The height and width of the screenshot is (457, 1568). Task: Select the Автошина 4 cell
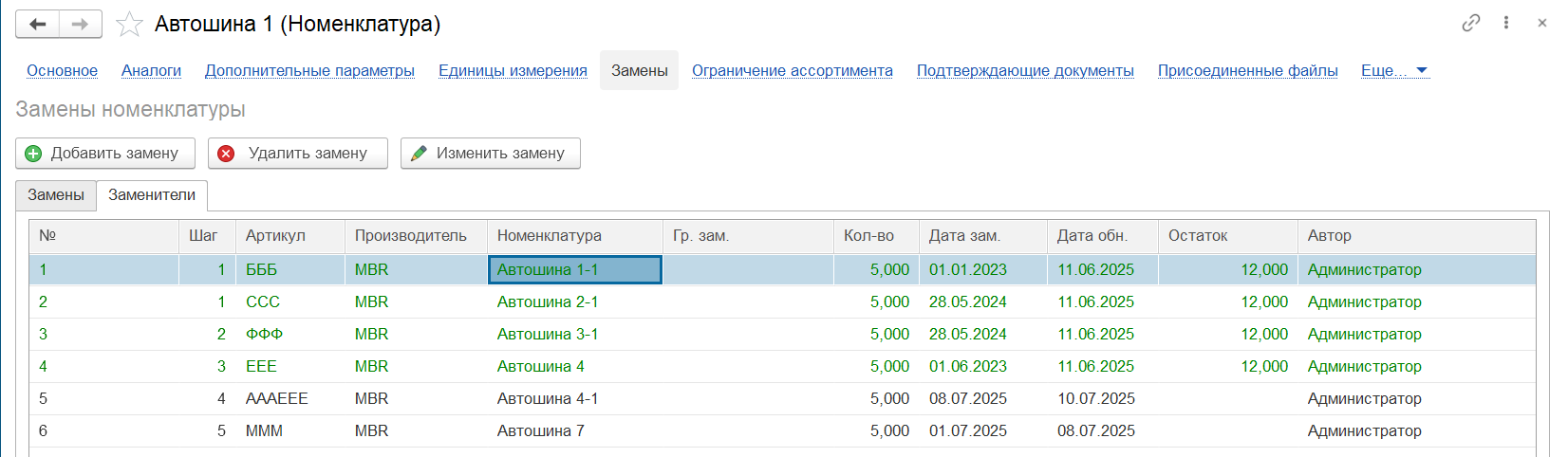tap(575, 366)
